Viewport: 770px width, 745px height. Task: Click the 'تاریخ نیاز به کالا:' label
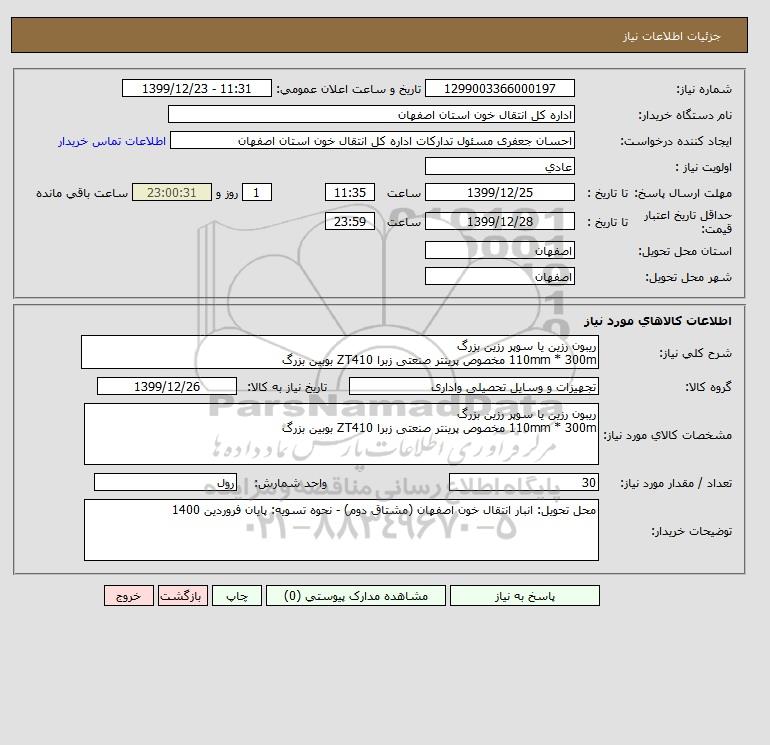point(287,387)
